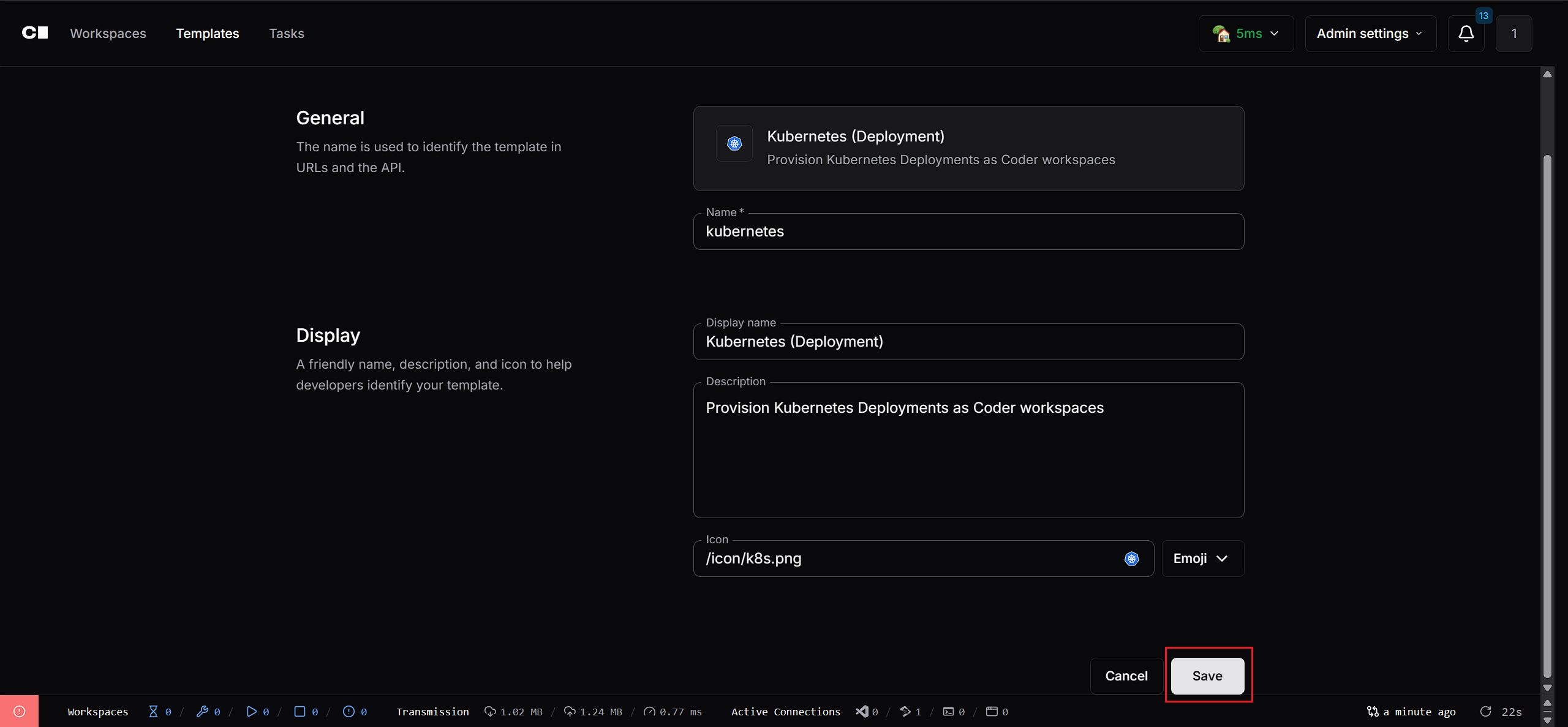Open the notifications bell
This screenshot has height=727, width=1568.
1466,34
